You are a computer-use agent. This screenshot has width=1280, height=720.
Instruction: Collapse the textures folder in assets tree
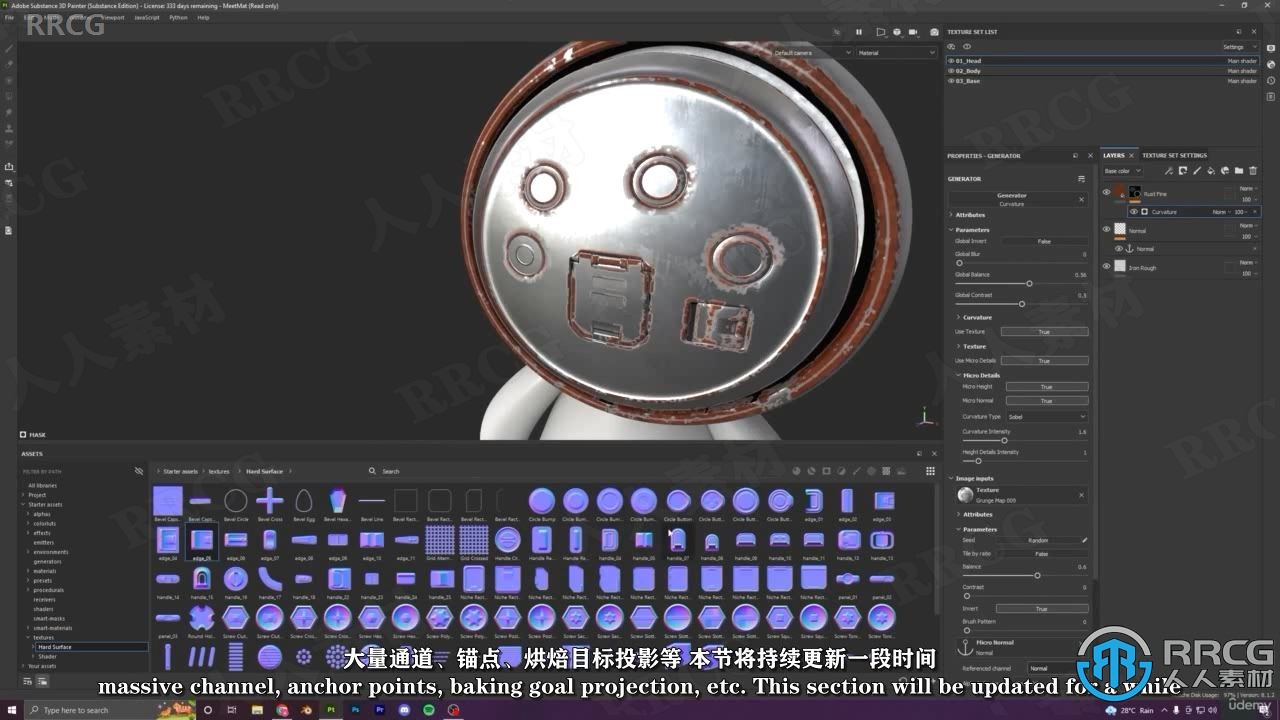coord(30,637)
